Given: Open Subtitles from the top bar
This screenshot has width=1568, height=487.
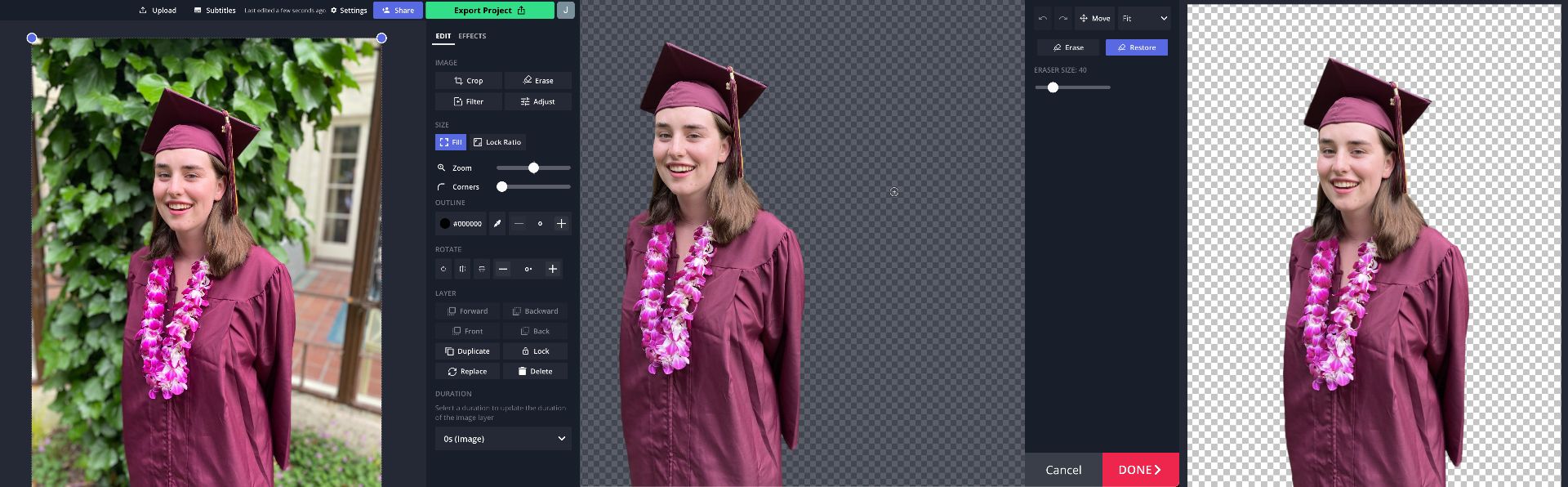Looking at the screenshot, I should (215, 11).
